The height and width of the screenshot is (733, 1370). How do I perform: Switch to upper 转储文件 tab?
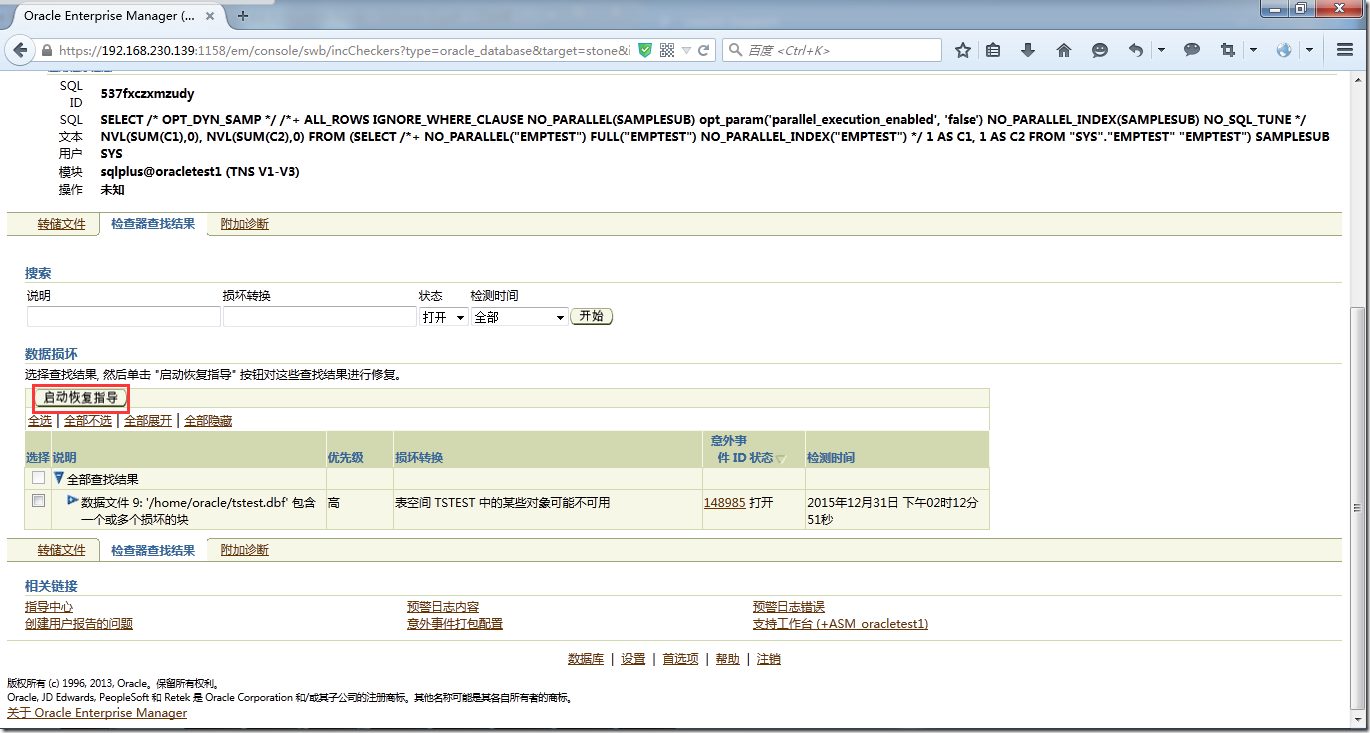[x=62, y=224]
